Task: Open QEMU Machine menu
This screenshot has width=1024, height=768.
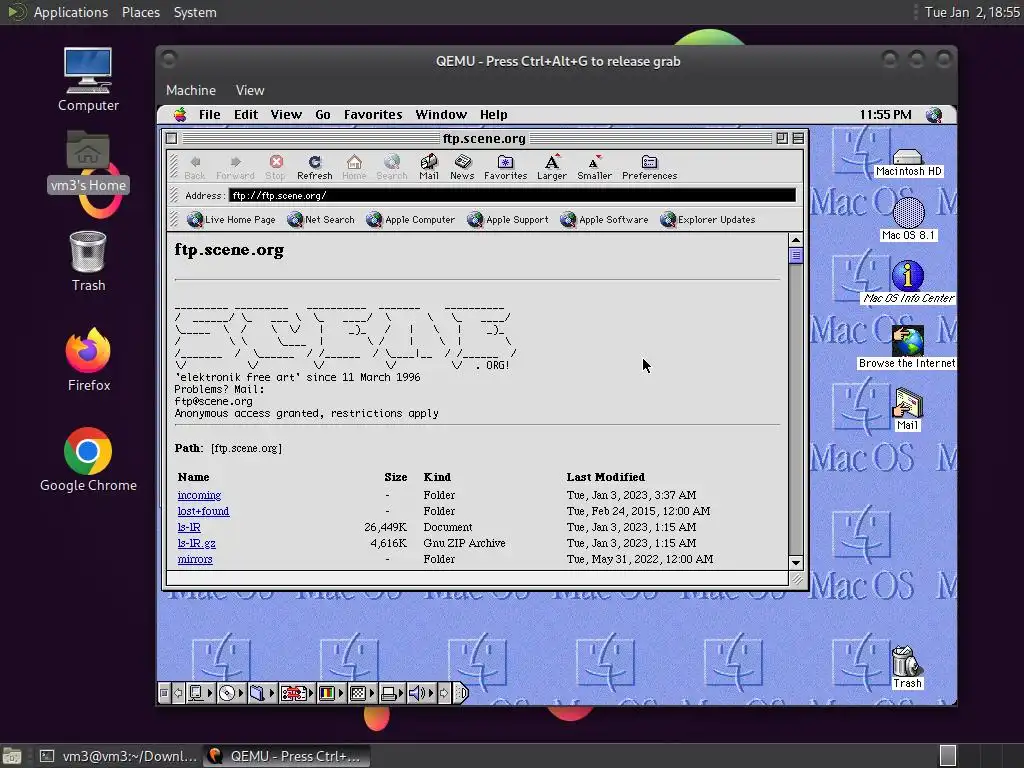Action: point(191,90)
